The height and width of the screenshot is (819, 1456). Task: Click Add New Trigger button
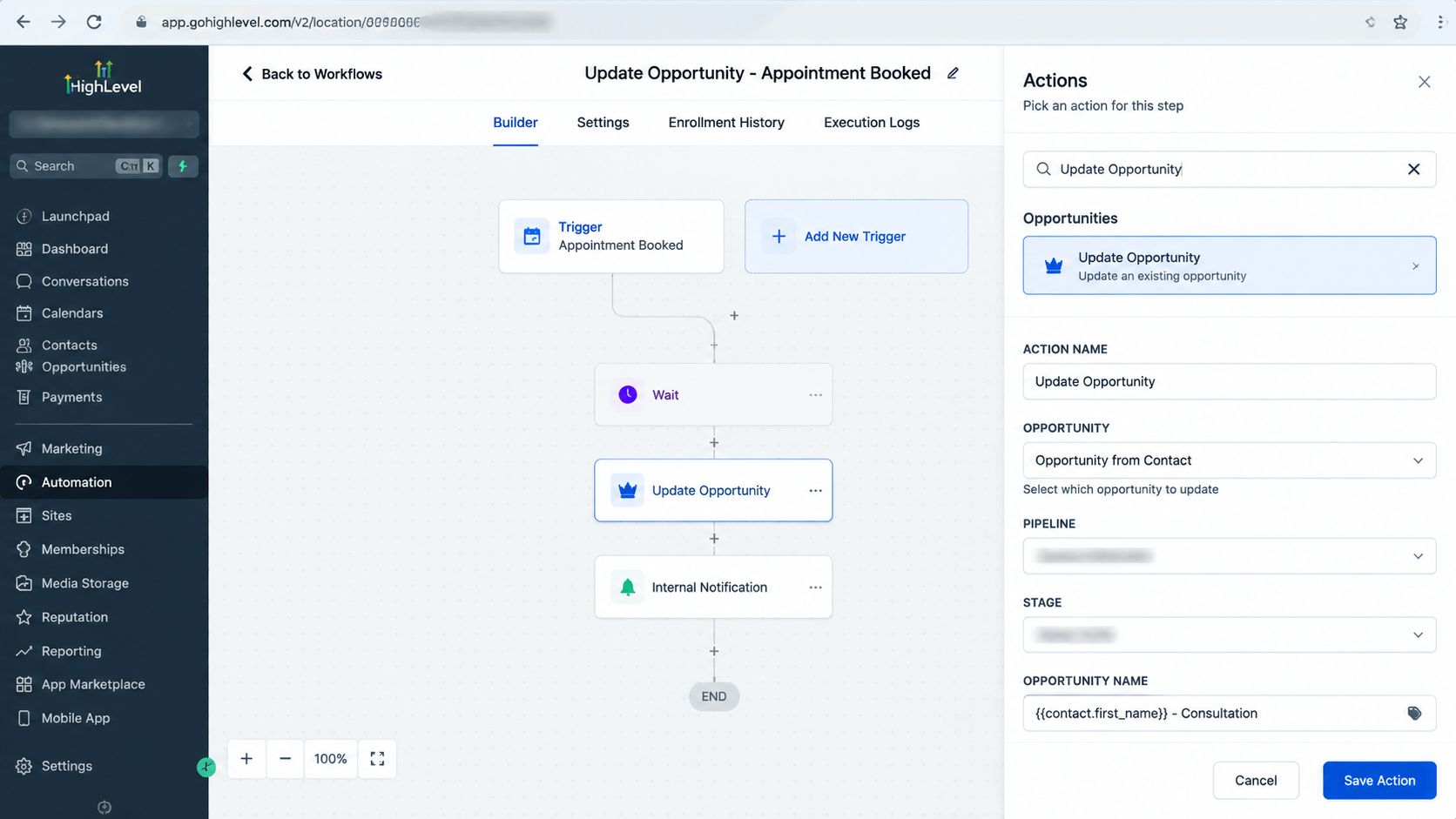point(856,236)
